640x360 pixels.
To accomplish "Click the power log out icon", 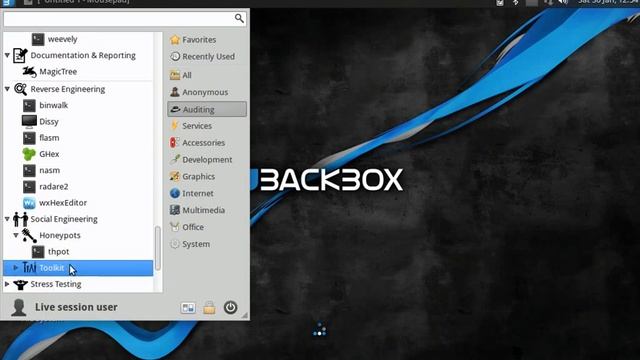I will coord(230,307).
